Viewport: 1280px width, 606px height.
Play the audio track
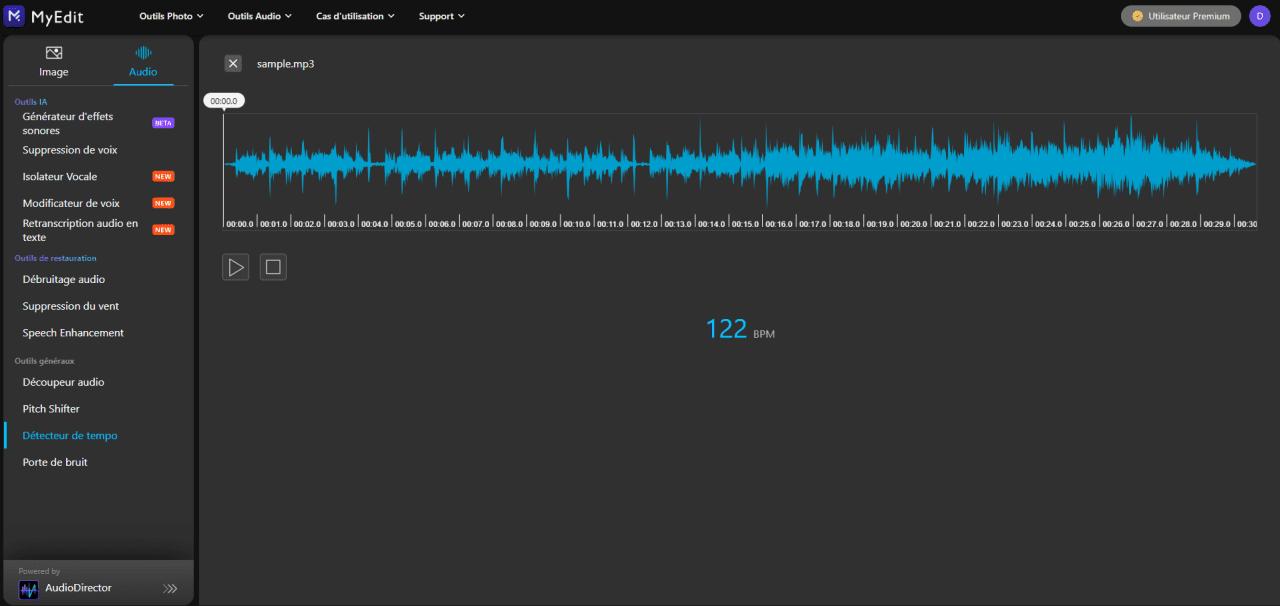tap(235, 267)
